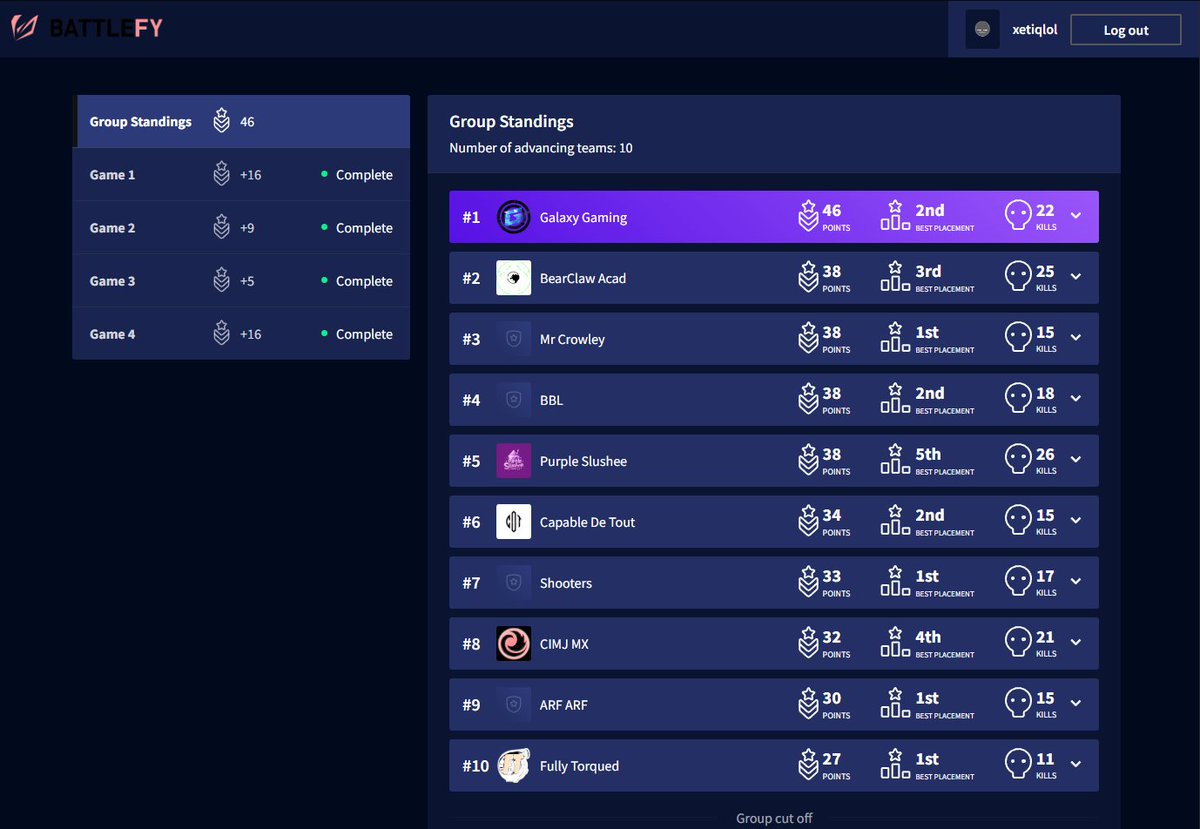Click the kills skull icon for CIMJ MX
Screen dimensions: 1200x829
[1017, 643]
